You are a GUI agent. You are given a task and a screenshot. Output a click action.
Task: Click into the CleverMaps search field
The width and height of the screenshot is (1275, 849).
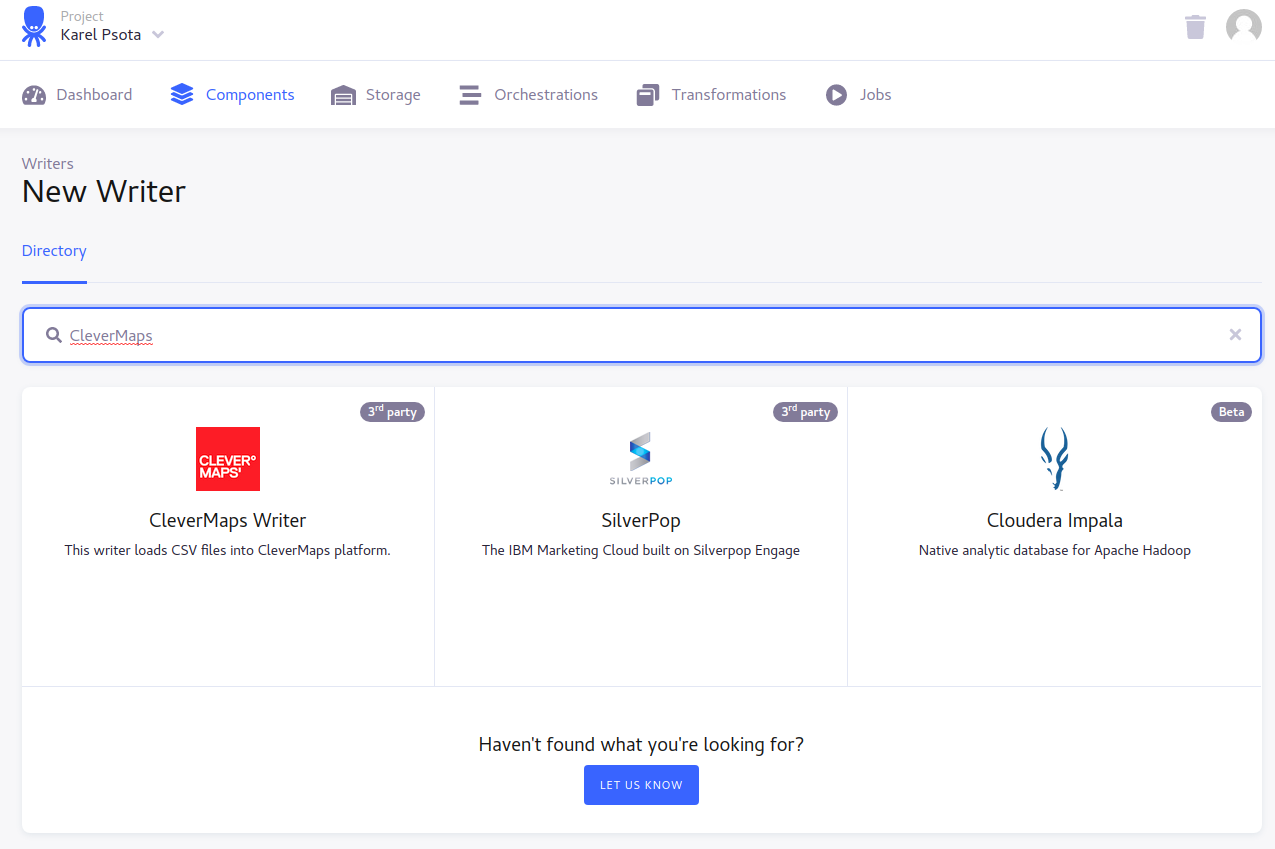640,335
